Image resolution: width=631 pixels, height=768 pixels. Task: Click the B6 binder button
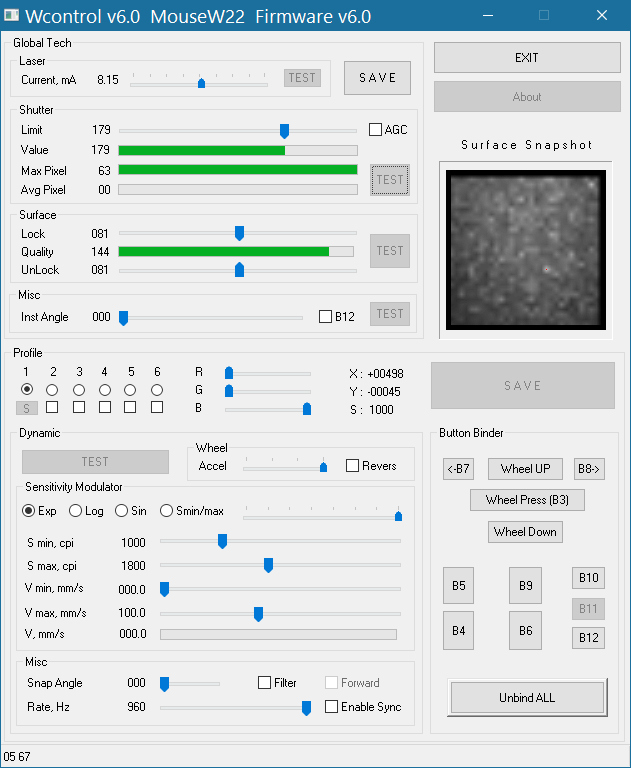point(525,630)
